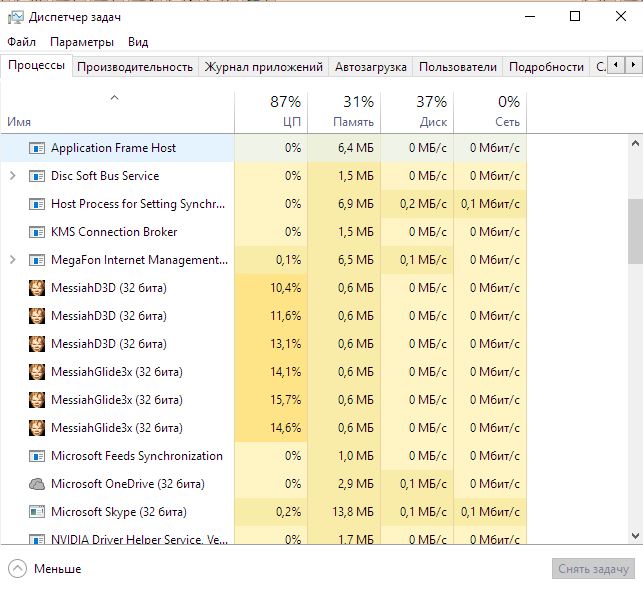Expand the Disc Soft Bus Service group
643x593 pixels.
click(12, 176)
